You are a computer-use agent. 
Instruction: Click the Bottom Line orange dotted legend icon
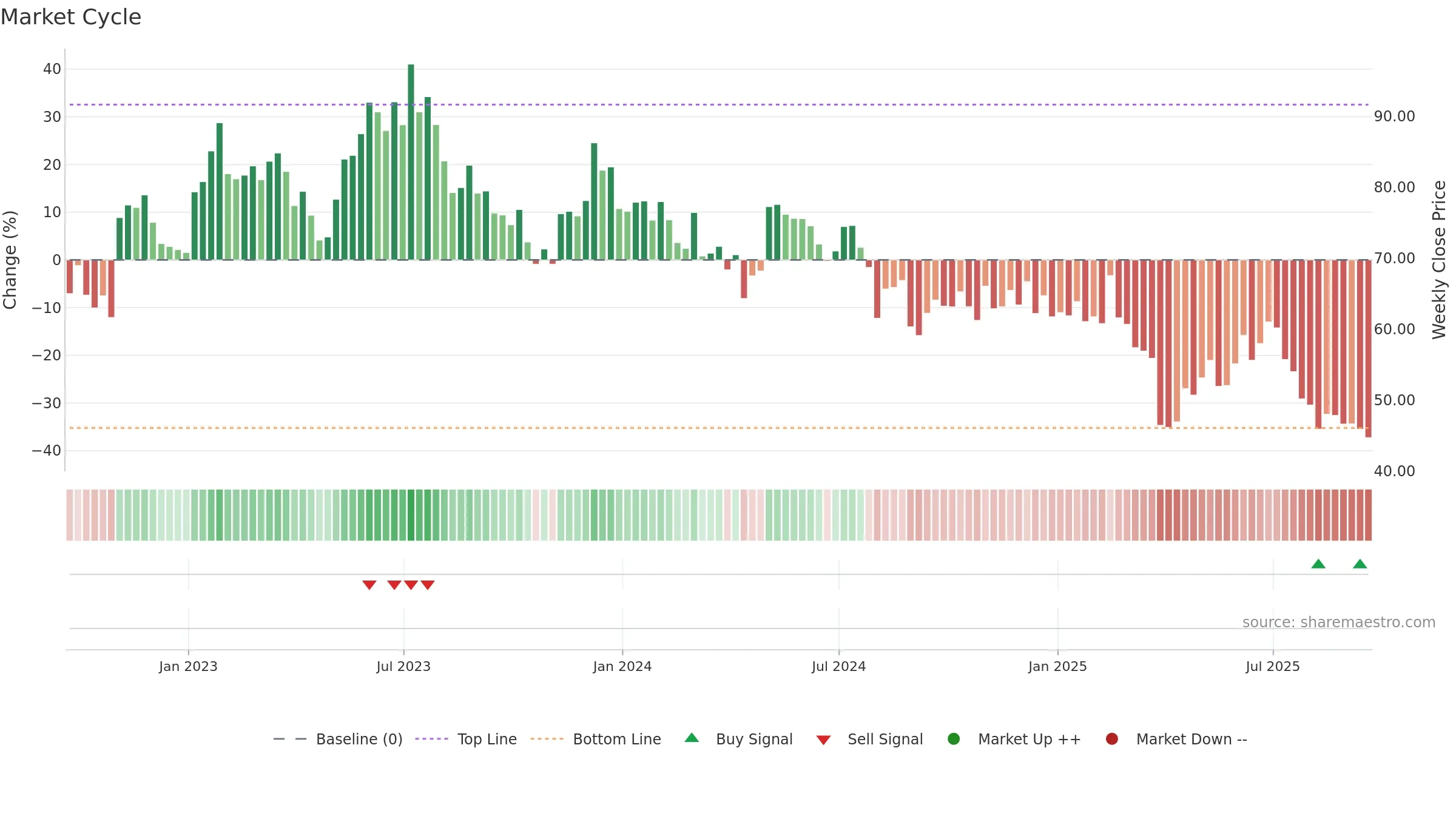(x=547, y=739)
